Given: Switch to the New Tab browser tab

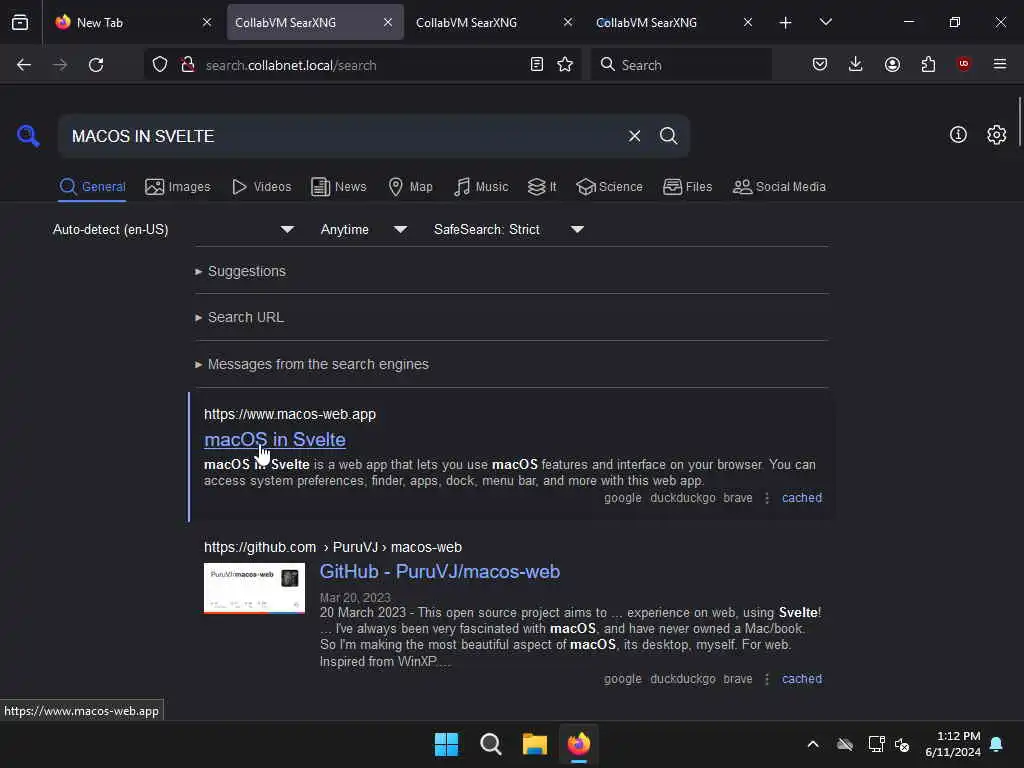Looking at the screenshot, I should pyautogui.click(x=135, y=22).
